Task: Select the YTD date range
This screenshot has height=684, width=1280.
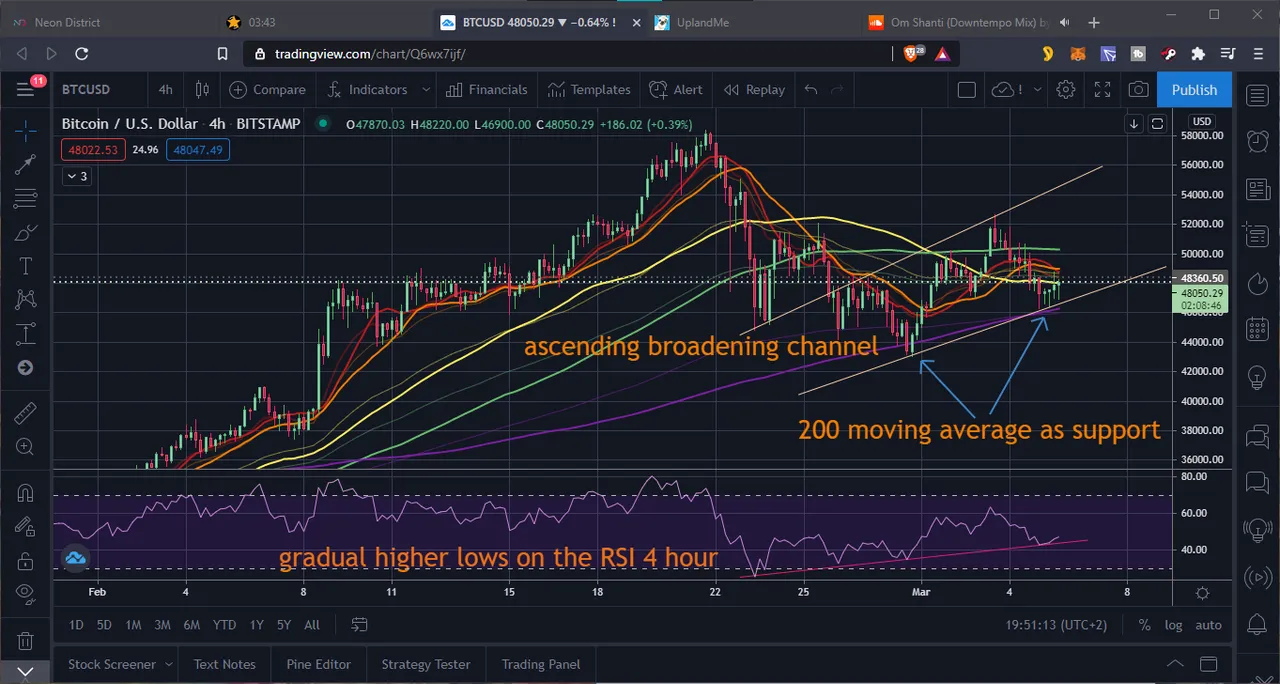Action: [x=224, y=625]
